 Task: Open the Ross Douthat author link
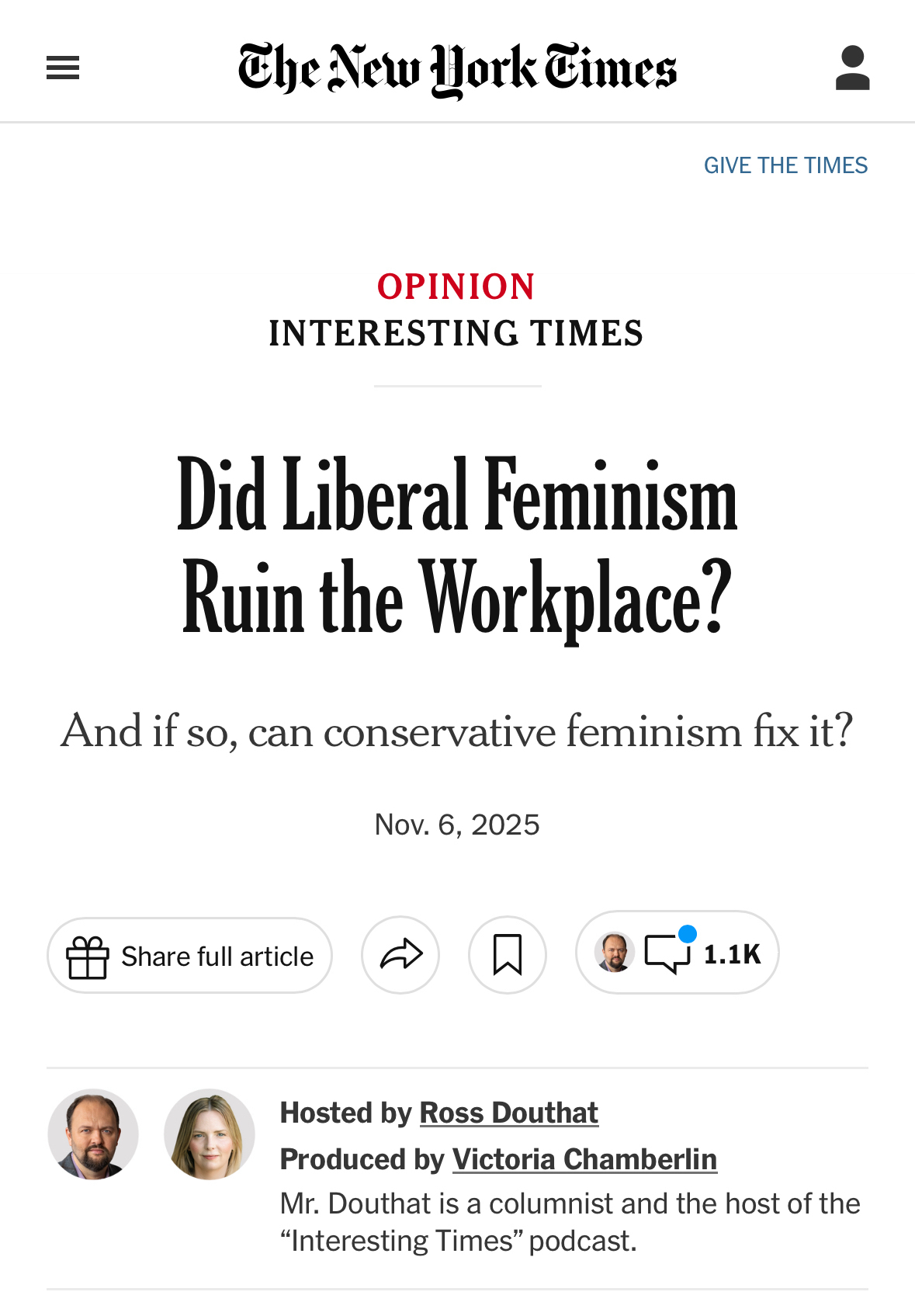click(x=508, y=1113)
